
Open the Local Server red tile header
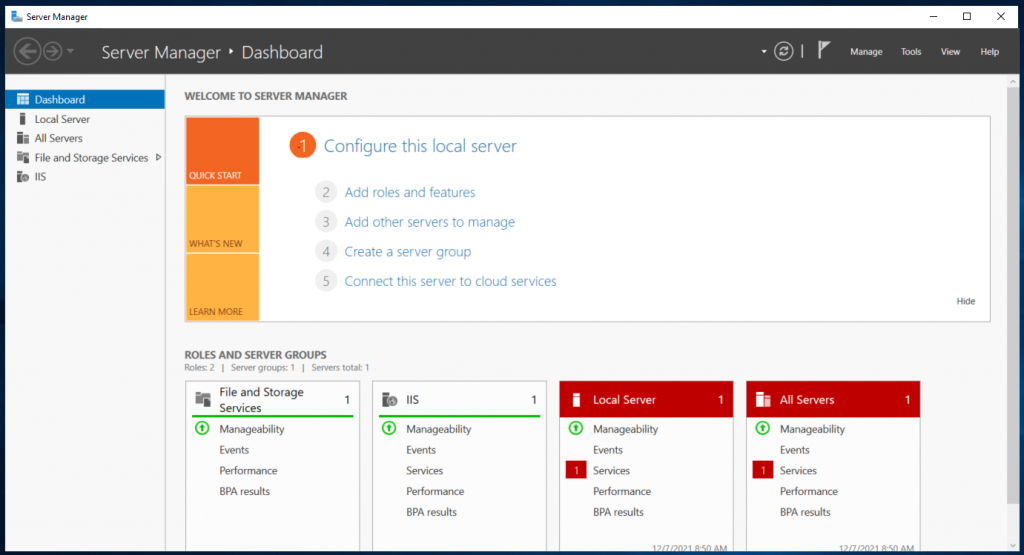pos(646,400)
